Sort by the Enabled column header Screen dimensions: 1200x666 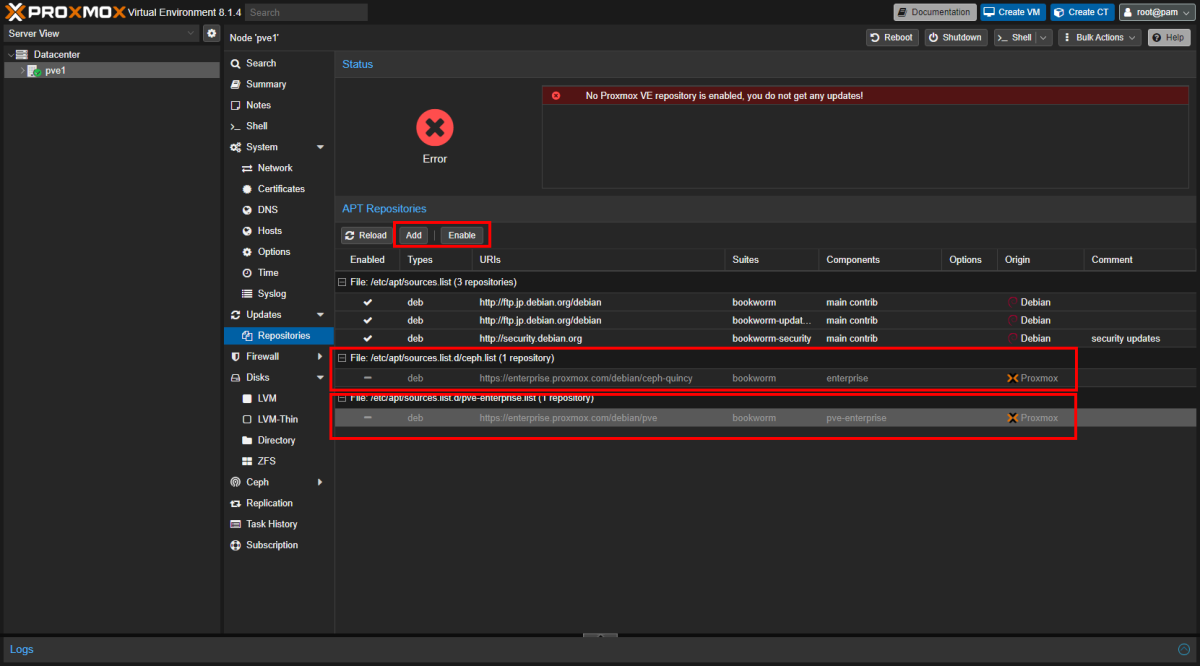tap(367, 260)
